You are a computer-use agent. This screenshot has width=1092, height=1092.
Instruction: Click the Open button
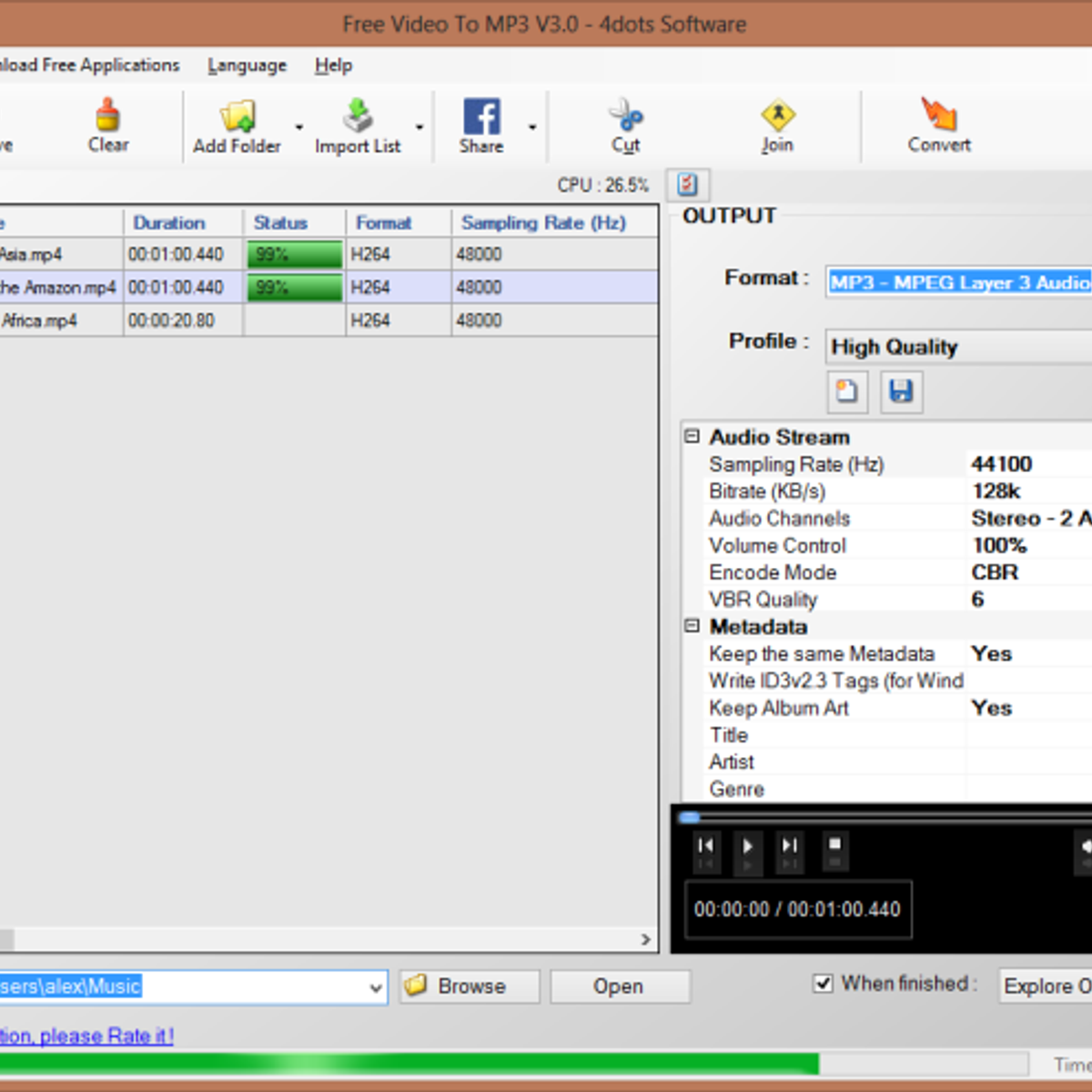tap(619, 986)
